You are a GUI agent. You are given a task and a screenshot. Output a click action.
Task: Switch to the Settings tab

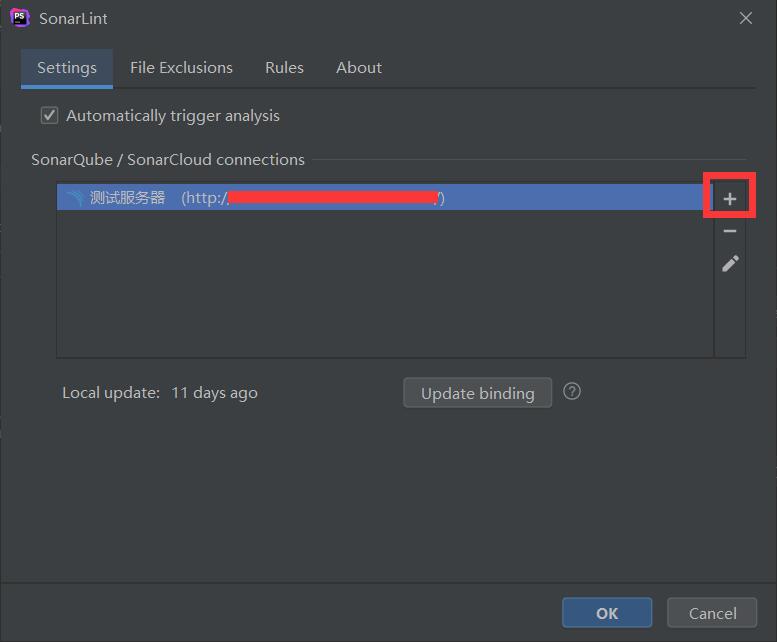click(67, 68)
